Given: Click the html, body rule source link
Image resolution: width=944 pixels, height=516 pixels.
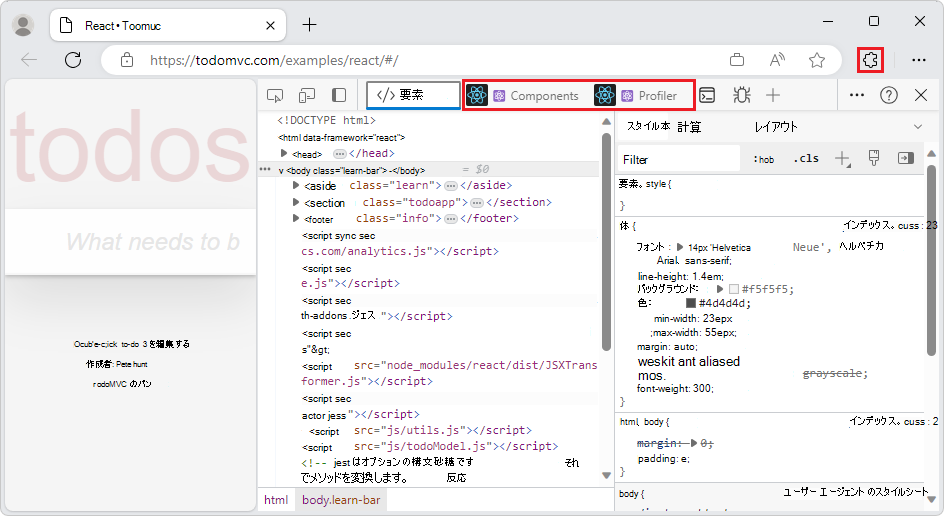Looking at the screenshot, I should (x=893, y=421).
